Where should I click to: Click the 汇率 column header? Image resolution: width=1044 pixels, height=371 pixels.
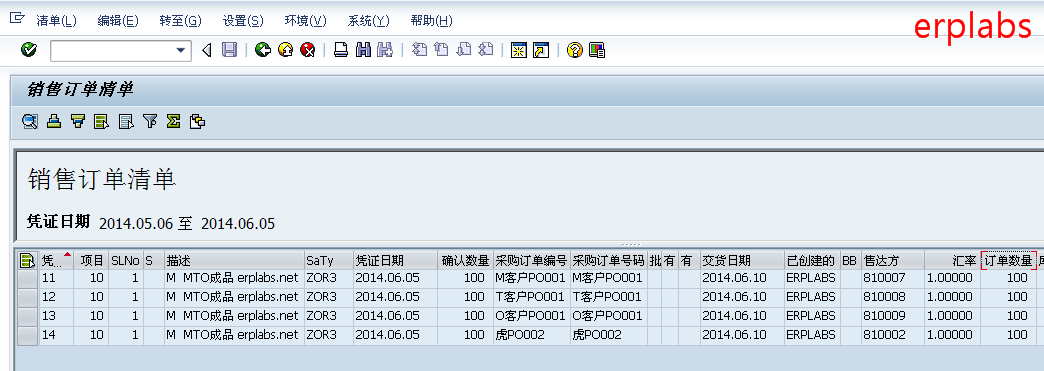click(952, 260)
